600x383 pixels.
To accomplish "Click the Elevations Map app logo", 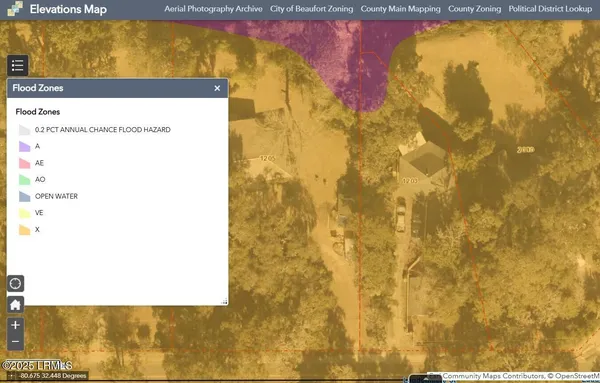I will coord(15,9).
